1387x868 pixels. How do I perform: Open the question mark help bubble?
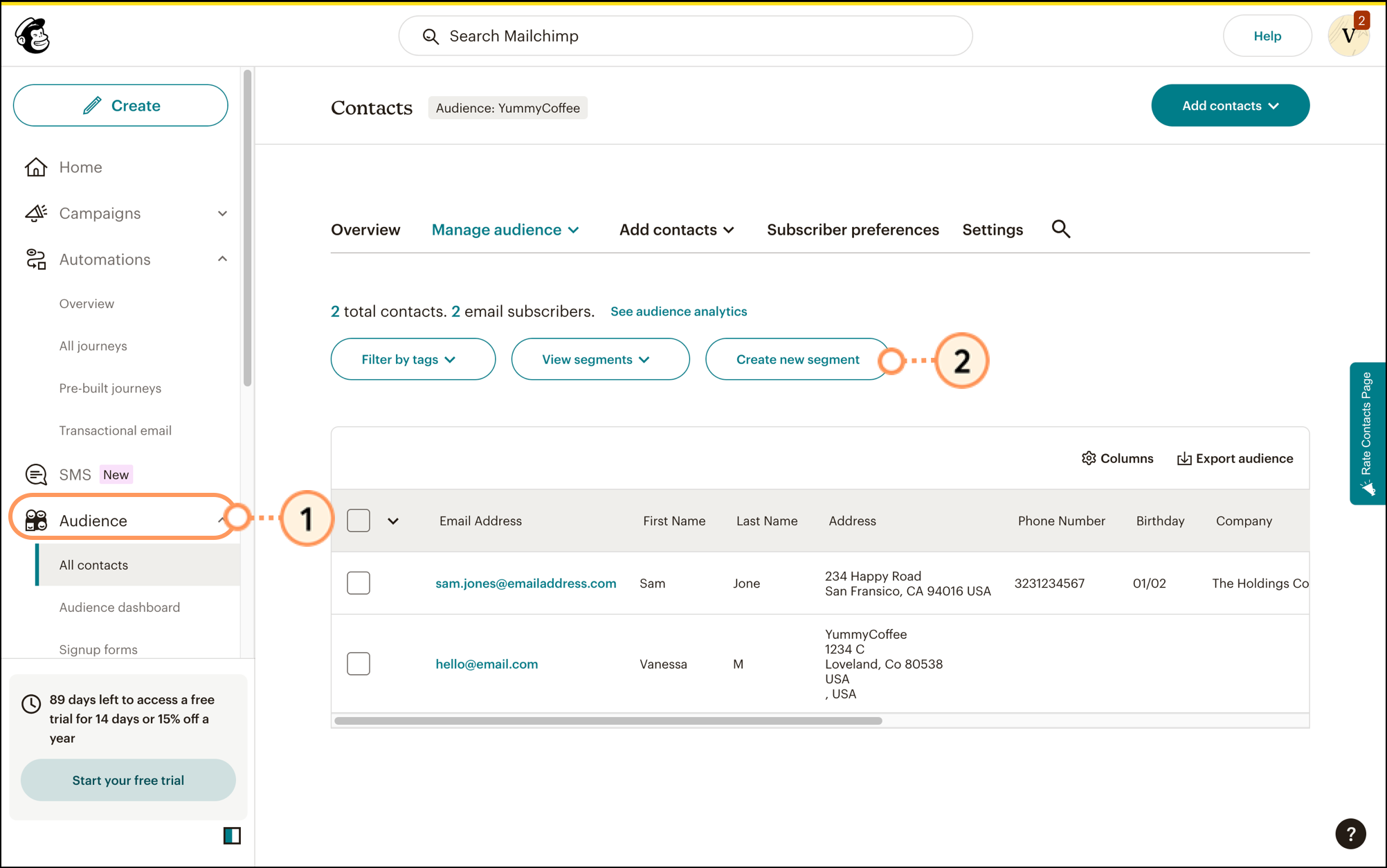[x=1350, y=833]
